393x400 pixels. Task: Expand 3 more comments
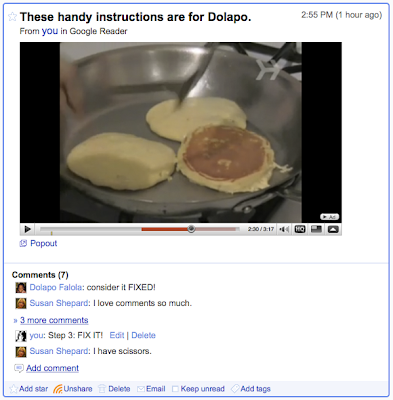tap(54, 320)
